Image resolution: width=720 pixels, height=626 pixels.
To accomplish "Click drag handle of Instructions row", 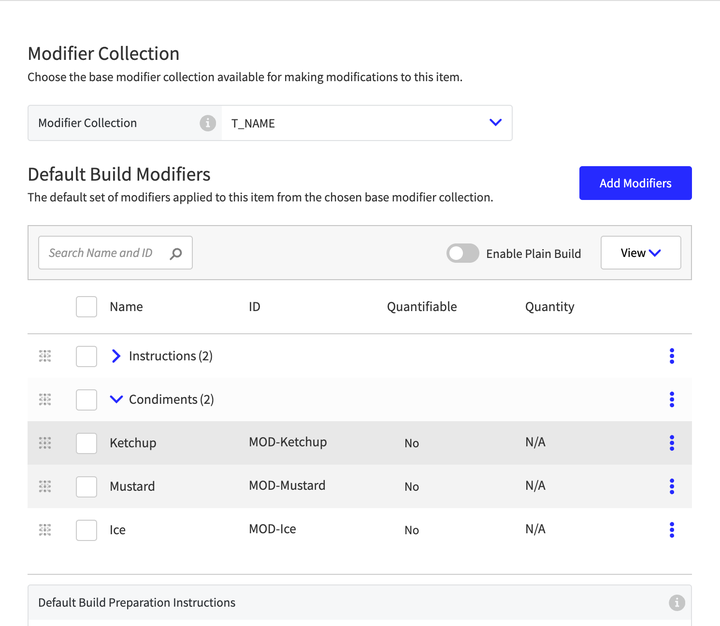I will coord(45,356).
